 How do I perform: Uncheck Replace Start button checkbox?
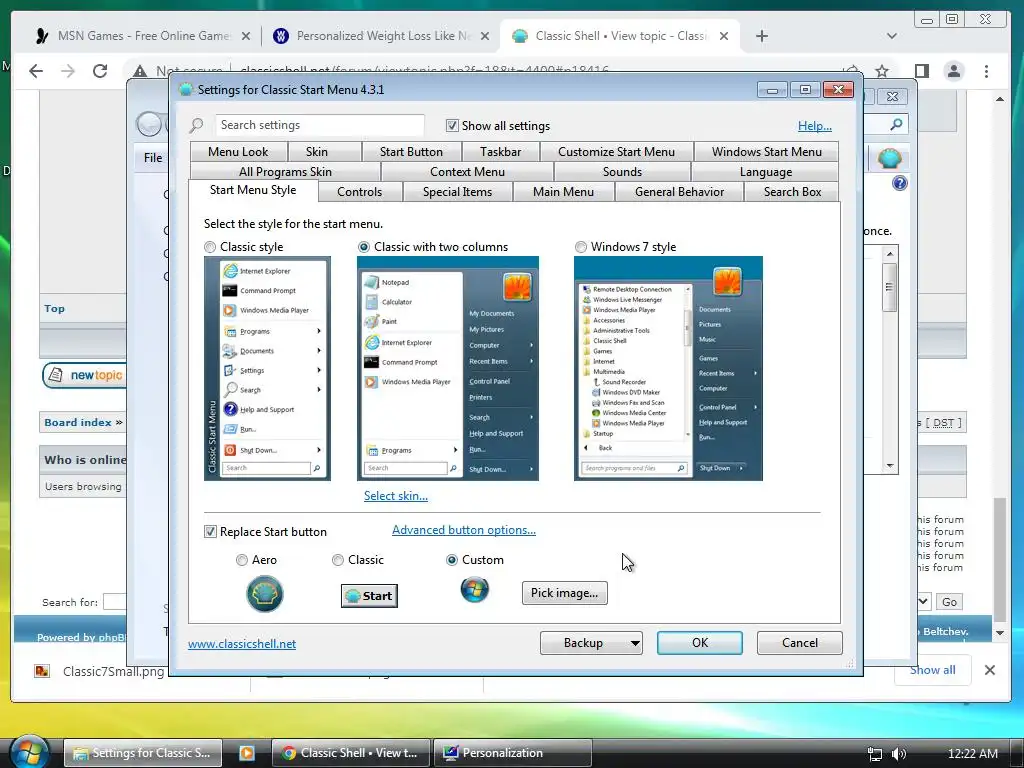pos(210,532)
